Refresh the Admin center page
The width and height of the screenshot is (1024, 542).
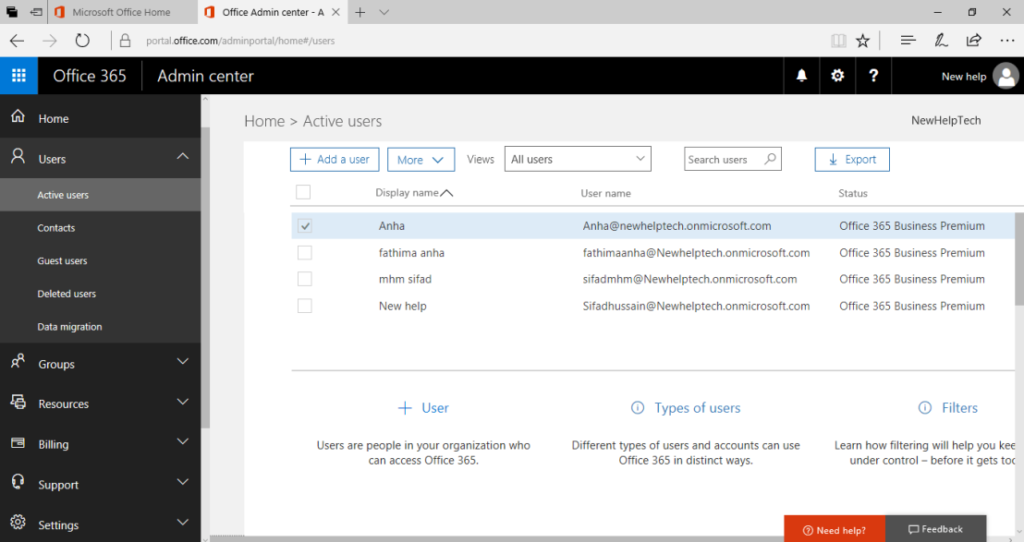(x=82, y=40)
